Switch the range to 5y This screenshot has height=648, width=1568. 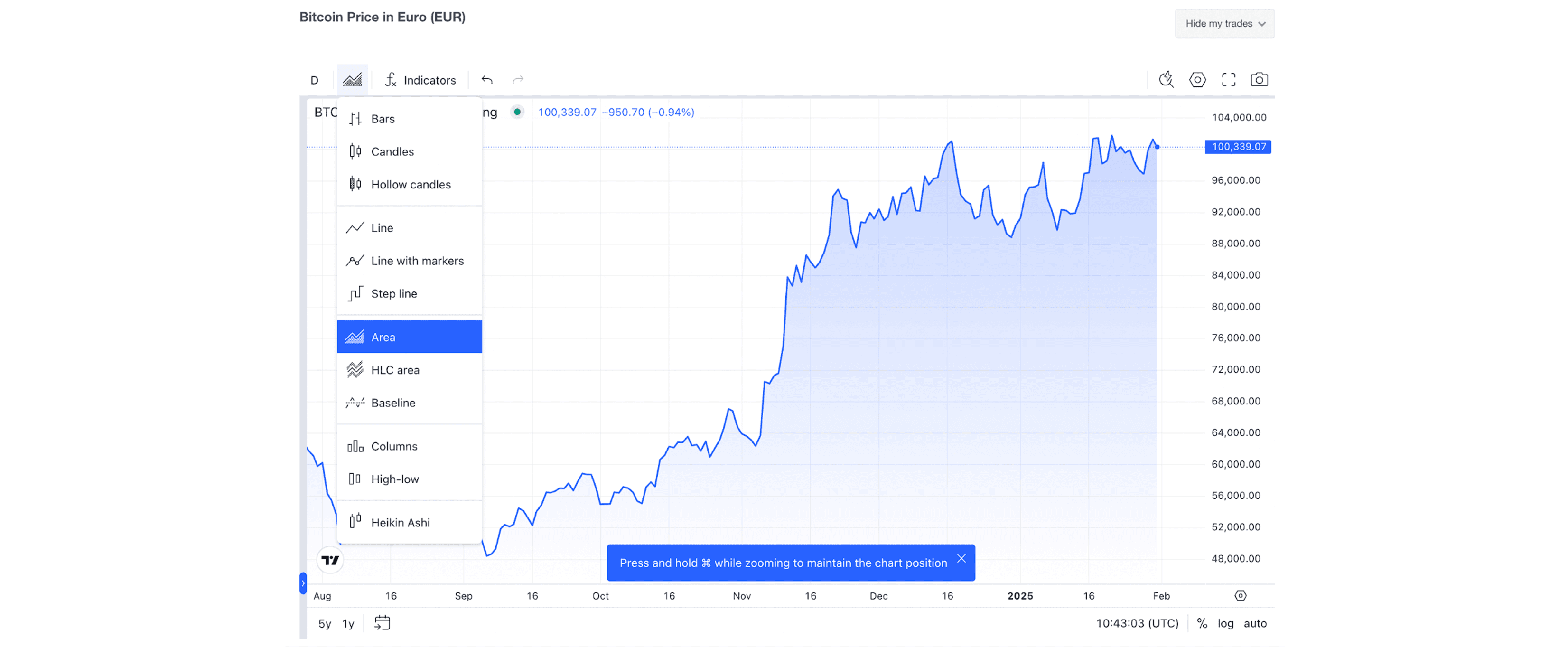tap(325, 623)
